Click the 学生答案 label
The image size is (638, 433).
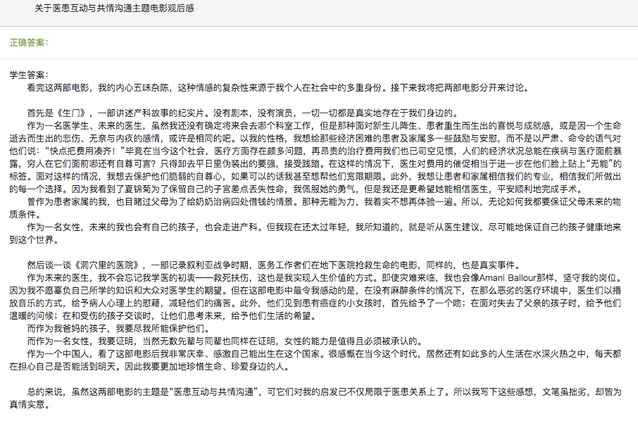[31, 75]
